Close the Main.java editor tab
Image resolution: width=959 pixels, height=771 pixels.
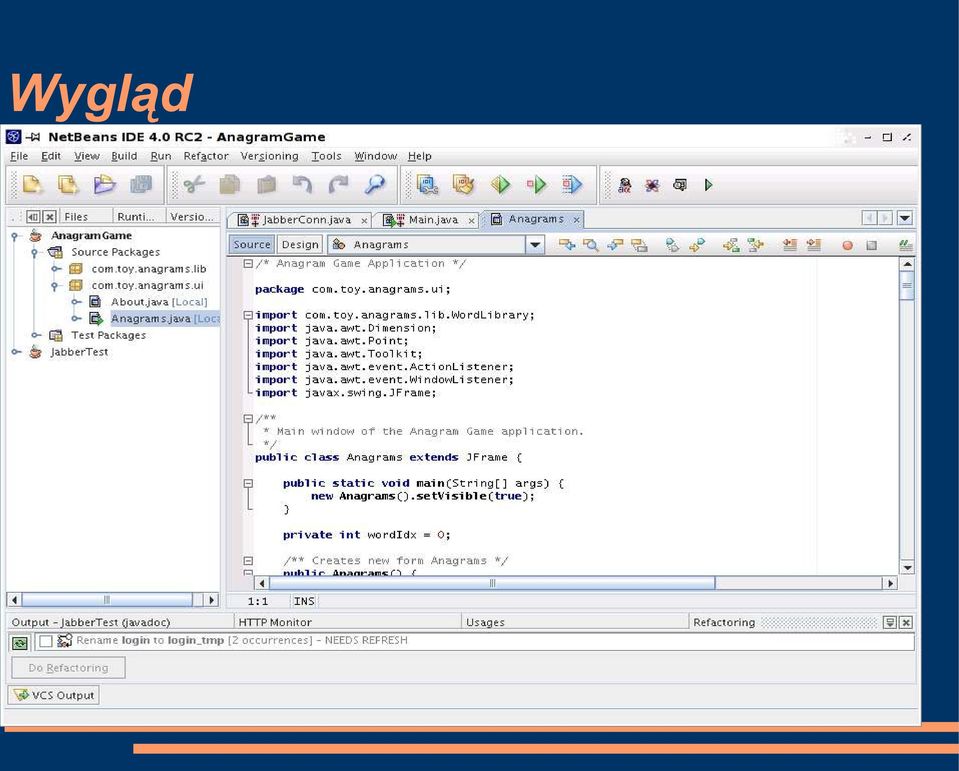point(472,221)
